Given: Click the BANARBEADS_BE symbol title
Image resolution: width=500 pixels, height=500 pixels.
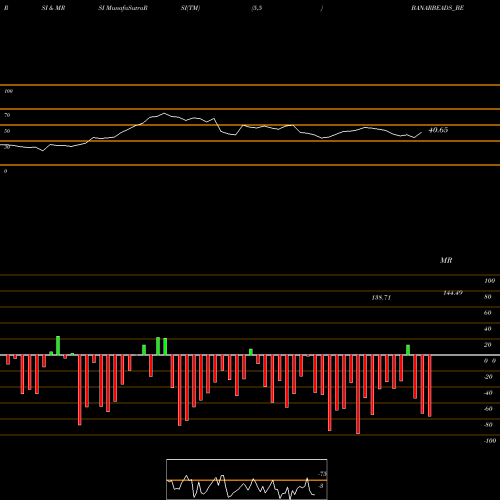Looking at the screenshot, I should [437, 8].
